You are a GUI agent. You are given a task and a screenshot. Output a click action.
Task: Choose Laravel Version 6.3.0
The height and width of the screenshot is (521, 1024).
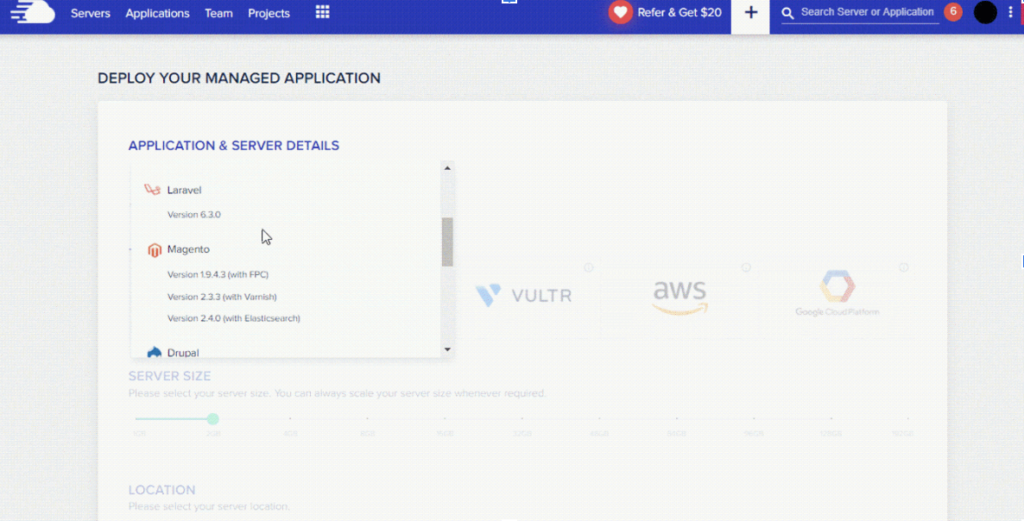point(194,215)
